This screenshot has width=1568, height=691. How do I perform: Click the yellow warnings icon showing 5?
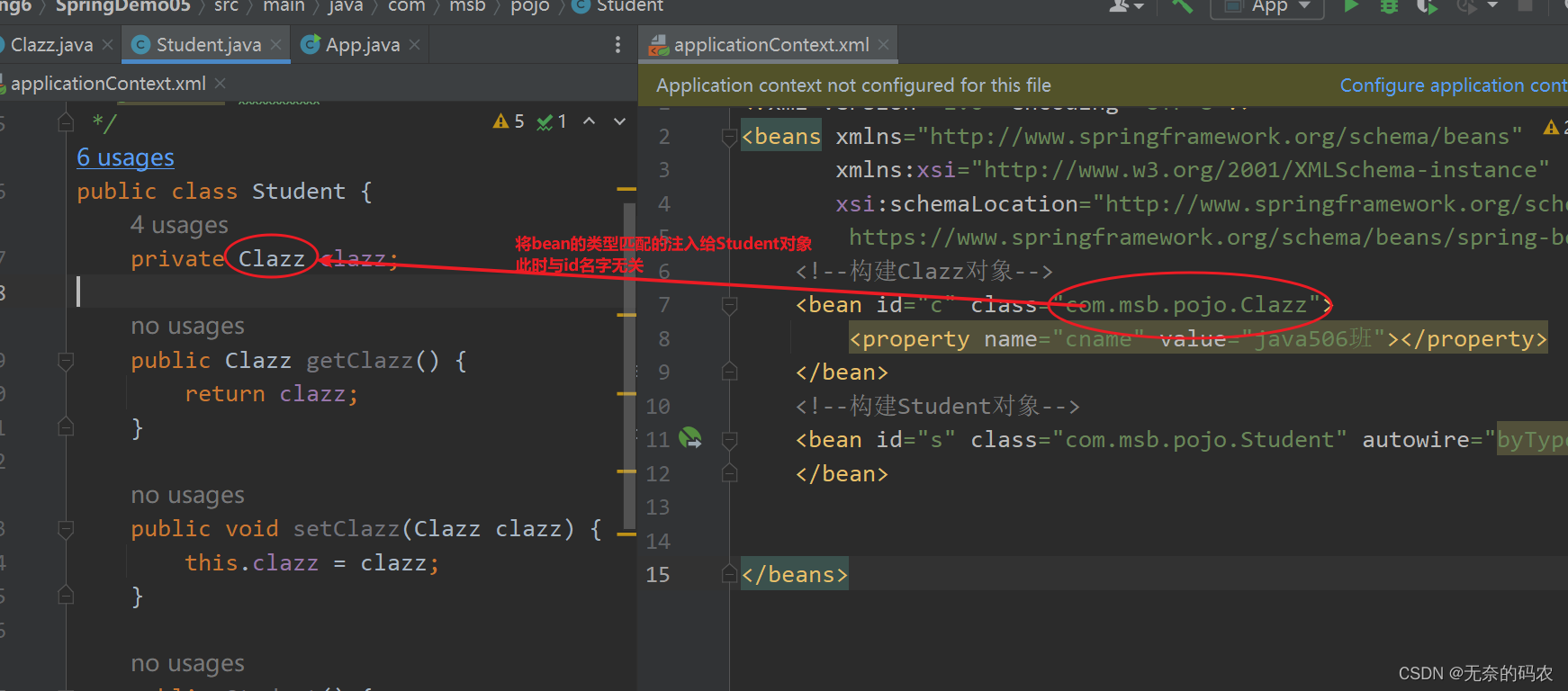501,121
